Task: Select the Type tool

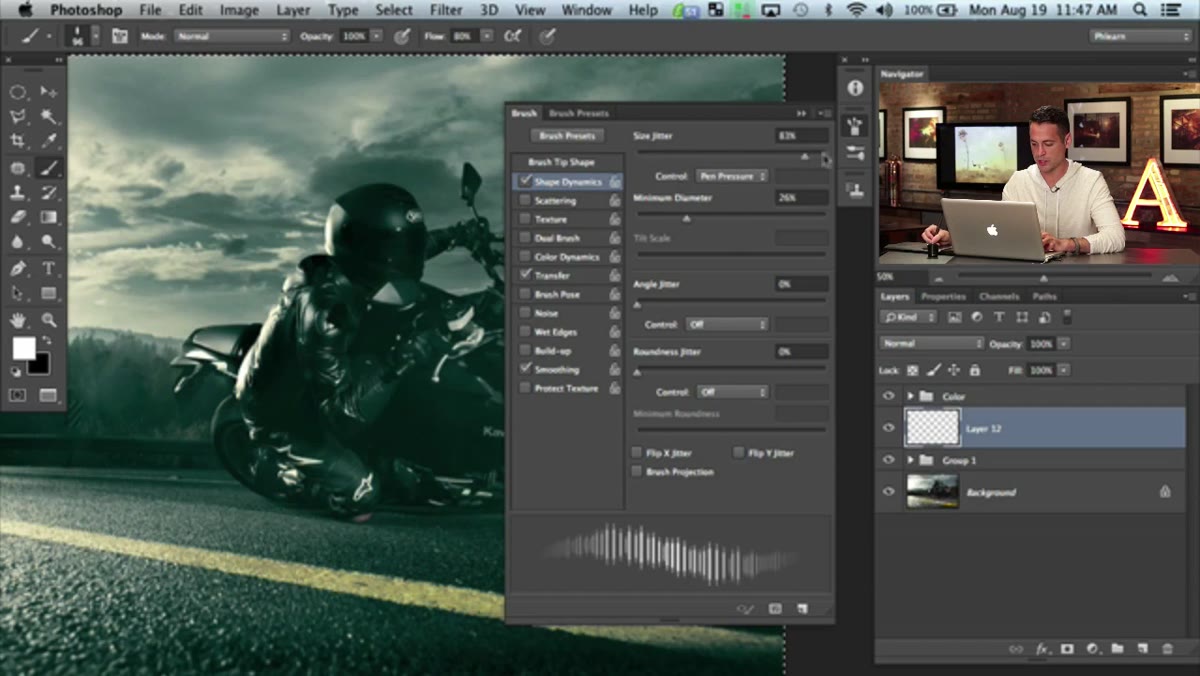Action: (x=48, y=268)
